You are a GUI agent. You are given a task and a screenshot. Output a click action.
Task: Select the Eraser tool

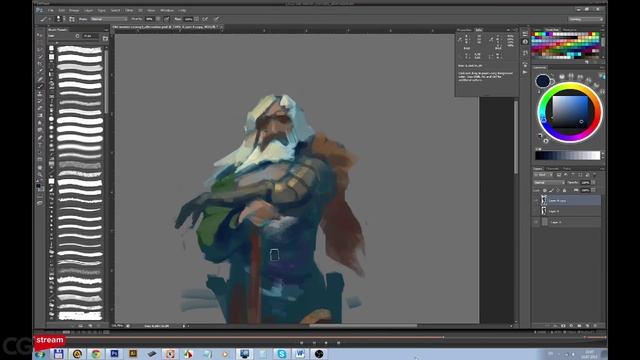(x=40, y=108)
